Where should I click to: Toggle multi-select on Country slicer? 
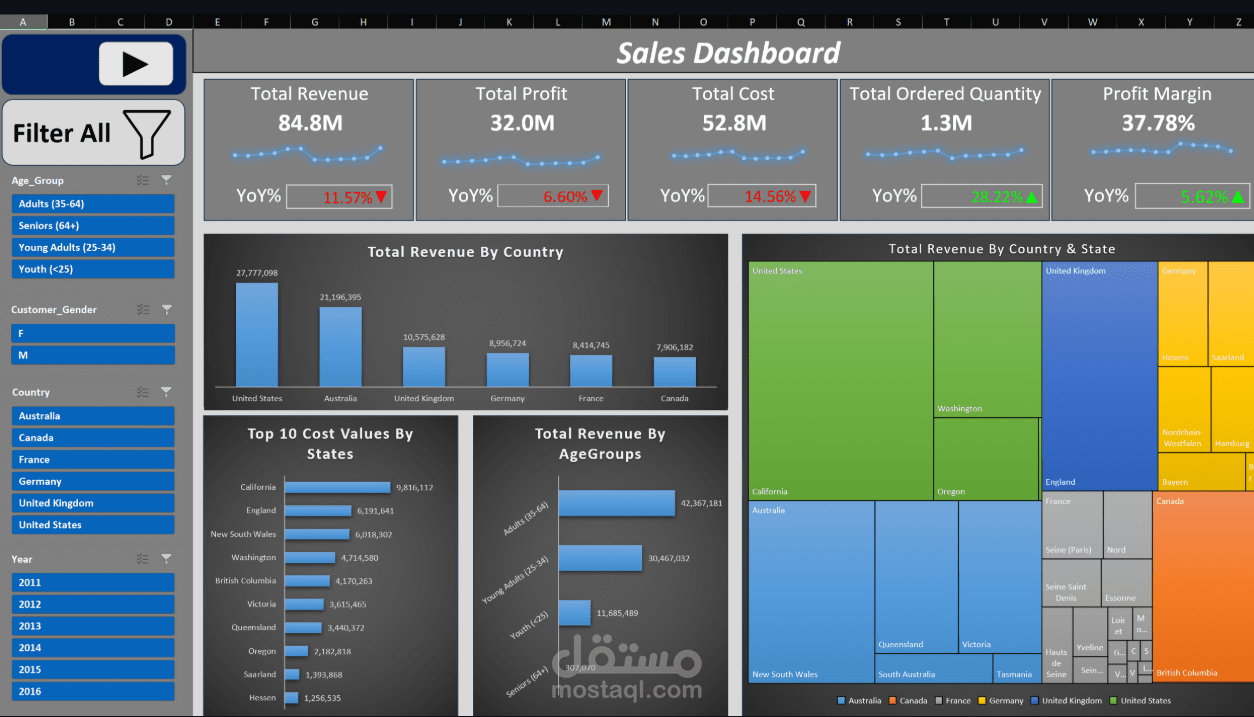[x=143, y=392]
